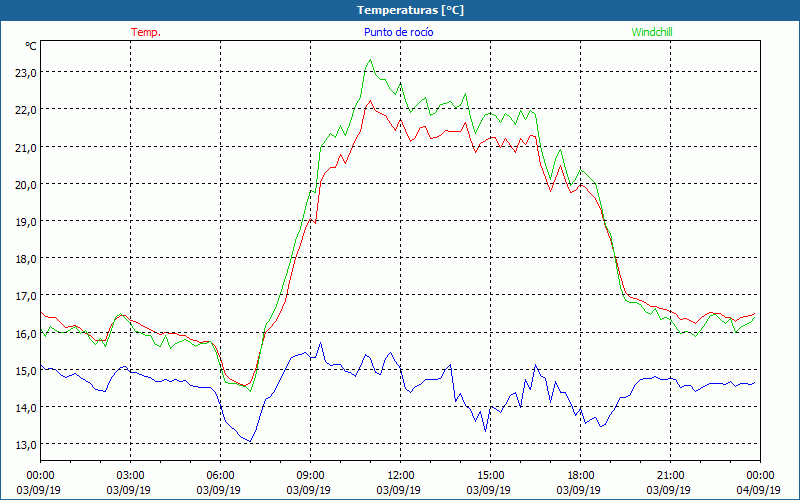Click the '14,0' y-axis value
Screen dimensions: 800x500
coord(26,408)
